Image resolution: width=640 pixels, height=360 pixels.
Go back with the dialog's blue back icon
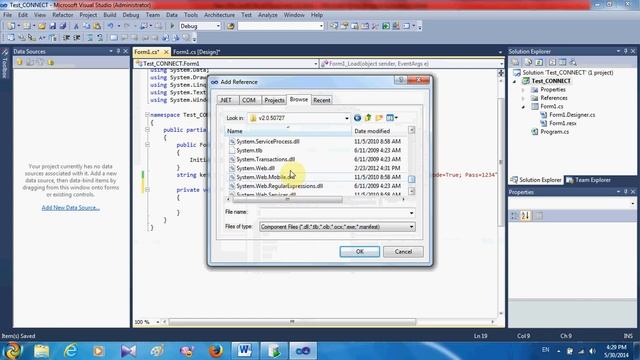(357, 118)
